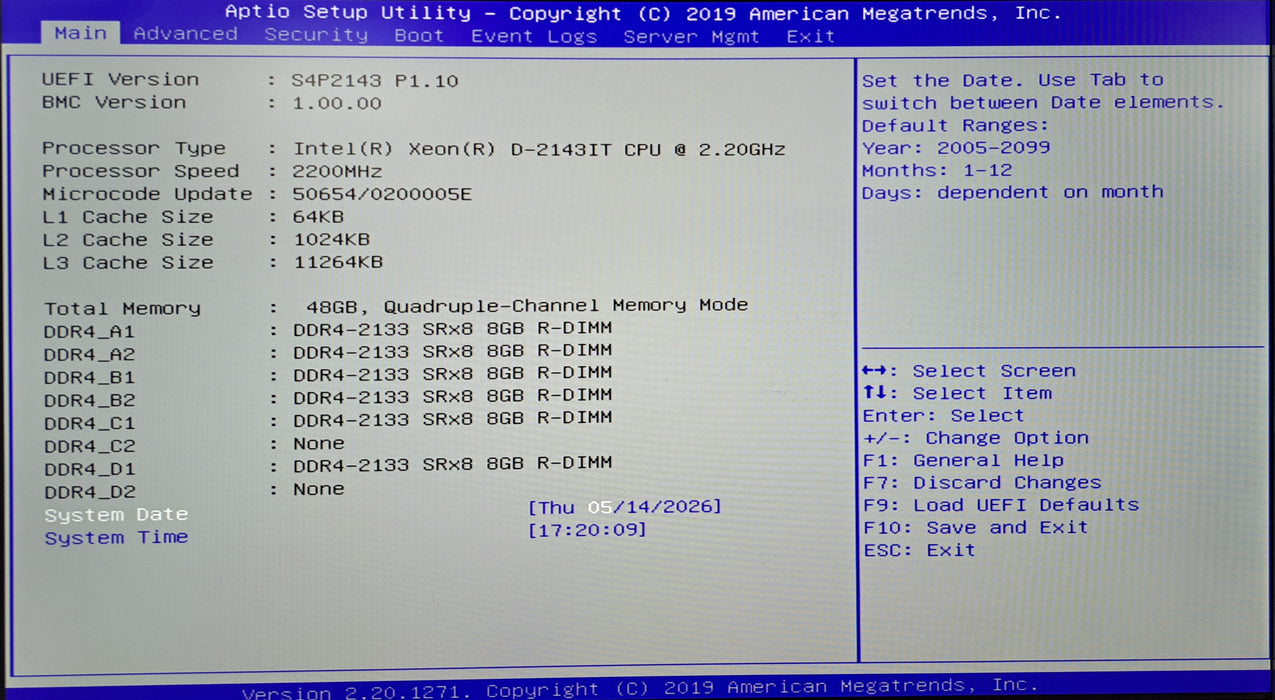The image size is (1275, 700).
Task: Switch to the Main tab
Action: point(81,33)
